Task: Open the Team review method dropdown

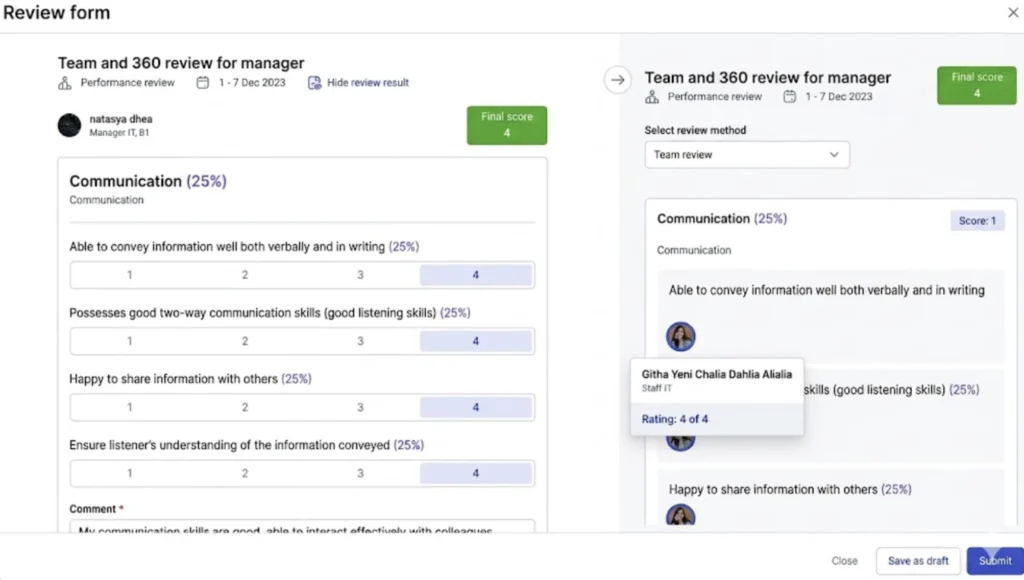Action: tap(747, 154)
